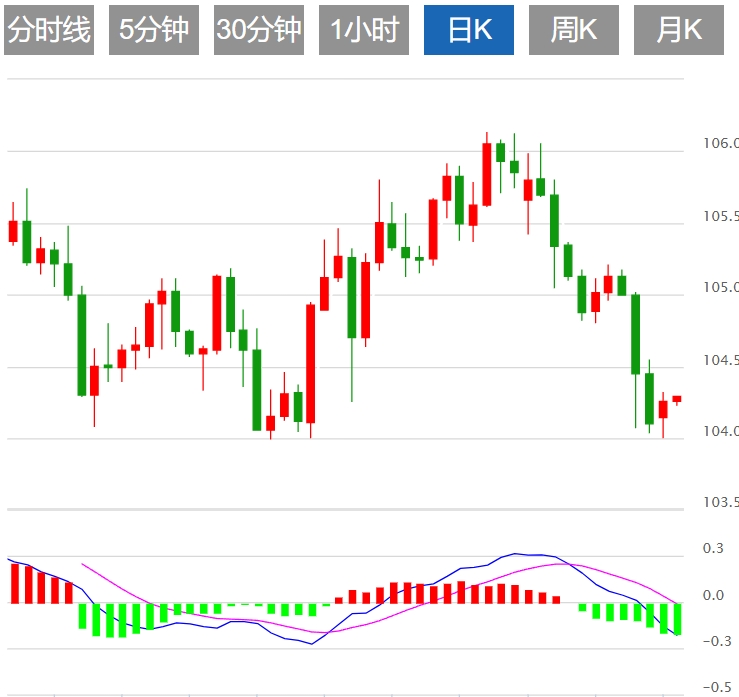
Task: Switch to the 周K weekly chart
Action: pos(573,30)
